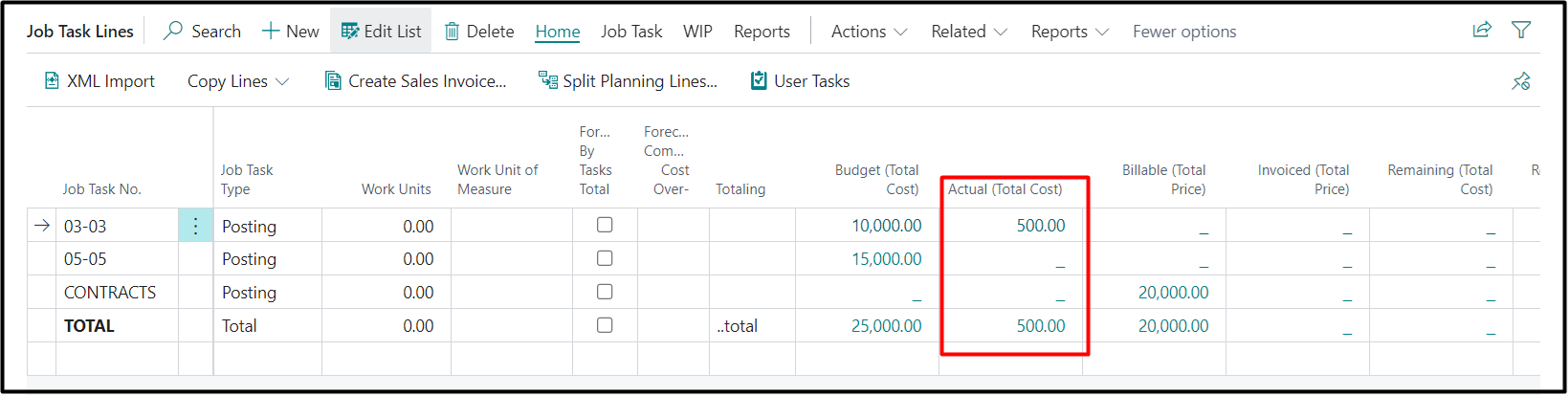1568x395 pixels.
Task: Open the 500.00 Actual Total Cost for 03-03
Action: pyautogui.click(x=1040, y=226)
